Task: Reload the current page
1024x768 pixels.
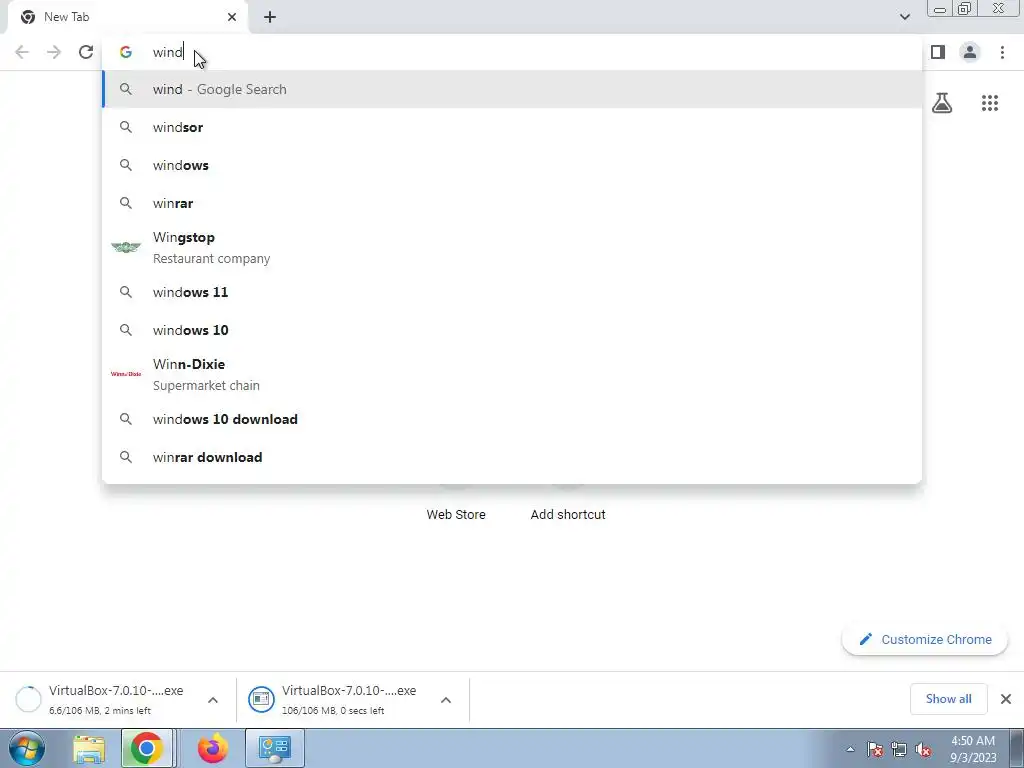Action: coord(86,52)
